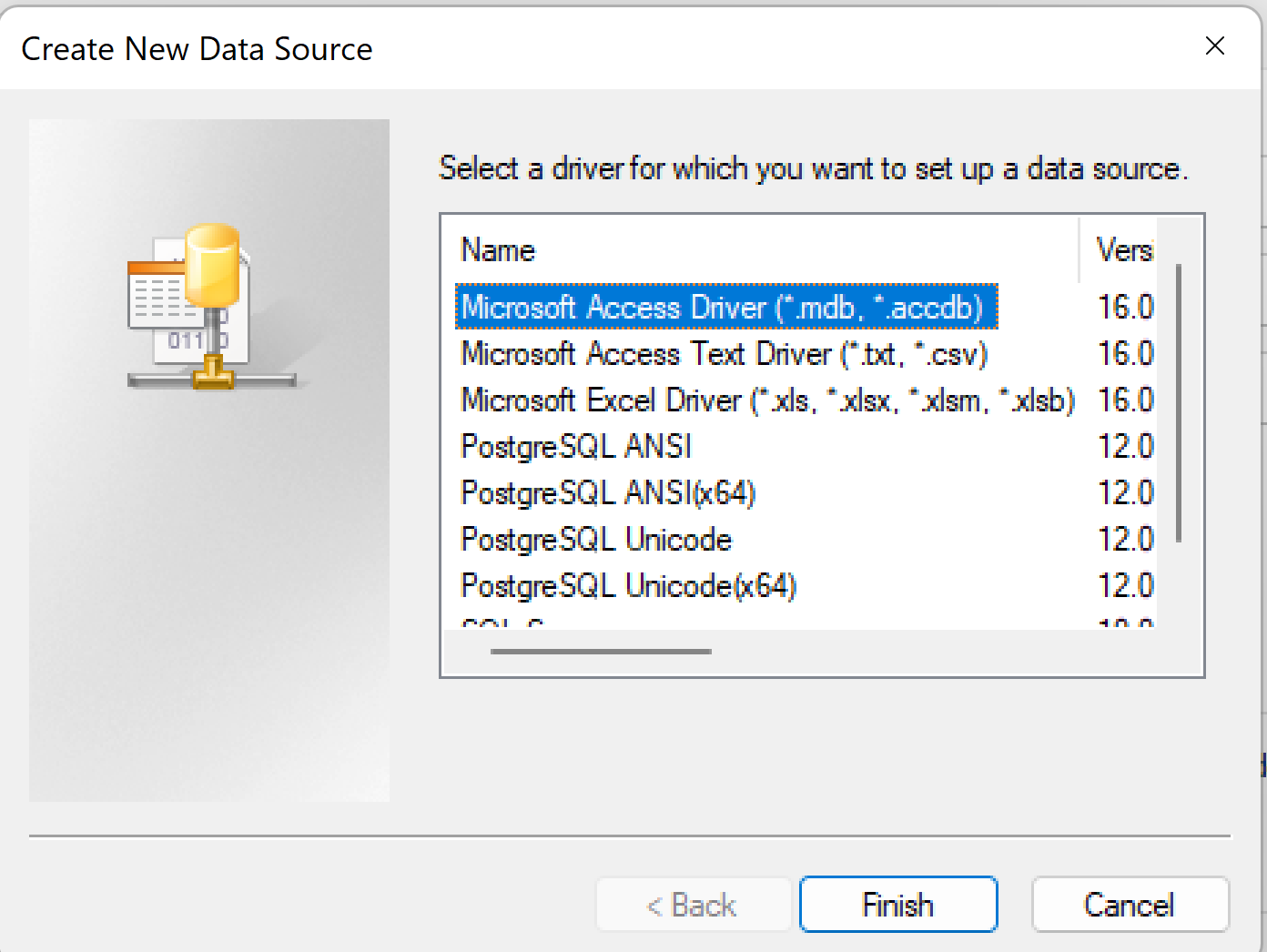Click the data source database icon
This screenshot has height=952, width=1267.
tap(211, 307)
